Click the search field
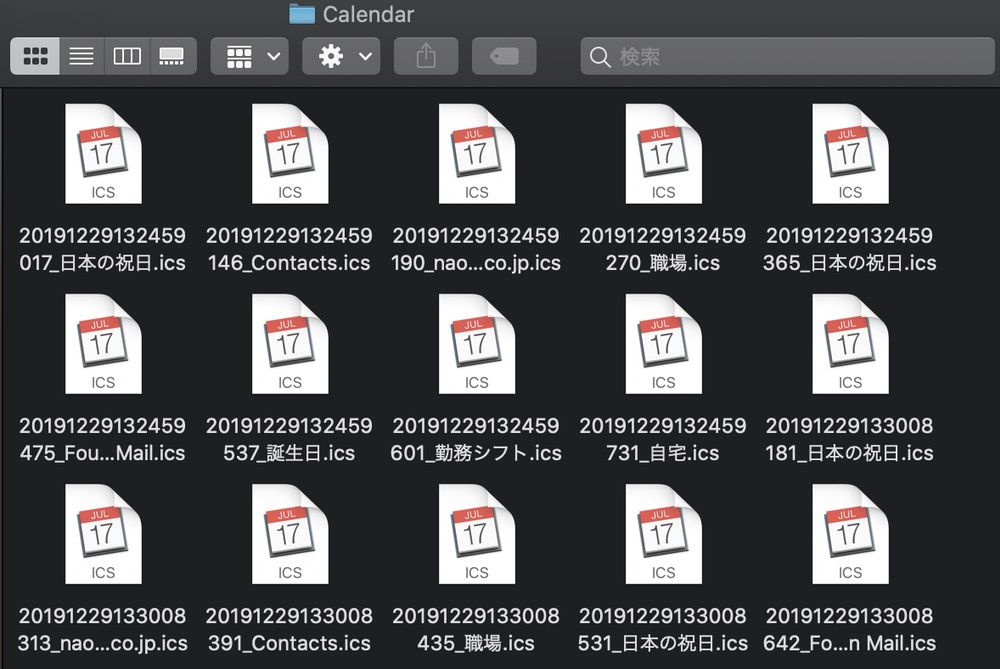Image resolution: width=1000 pixels, height=669 pixels. 790,56
